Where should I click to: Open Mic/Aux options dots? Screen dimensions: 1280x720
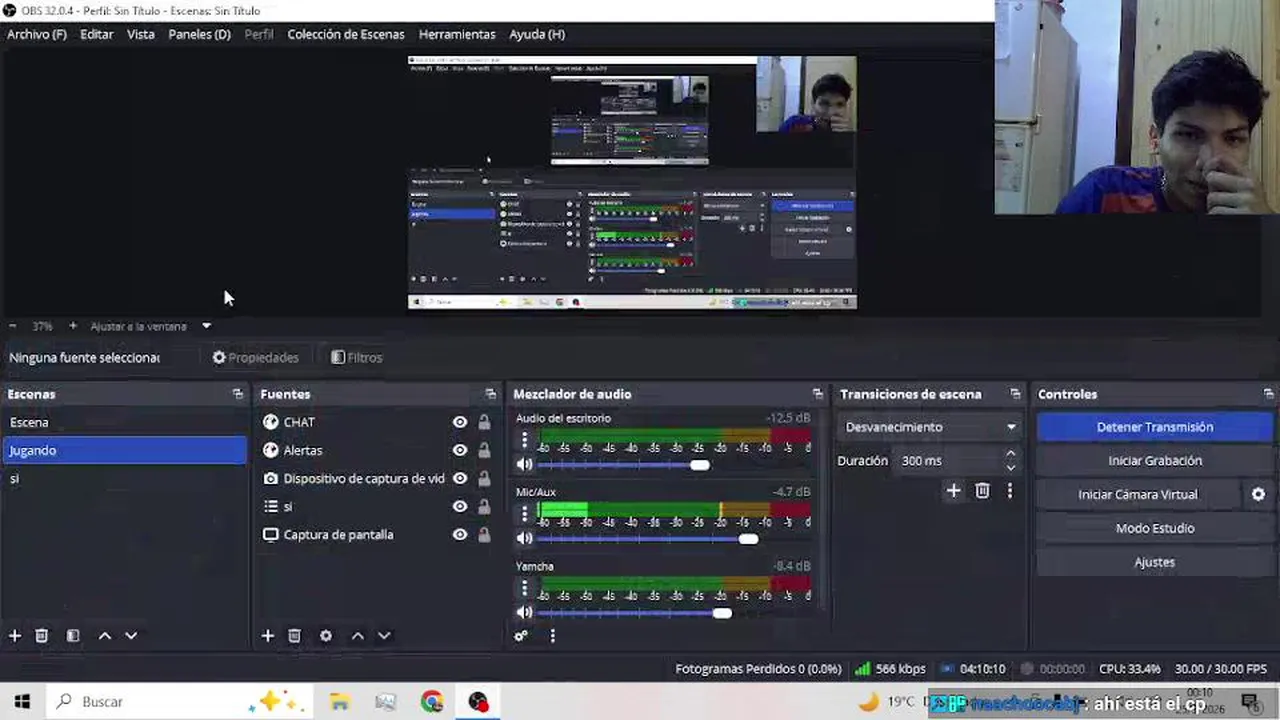pos(524,514)
